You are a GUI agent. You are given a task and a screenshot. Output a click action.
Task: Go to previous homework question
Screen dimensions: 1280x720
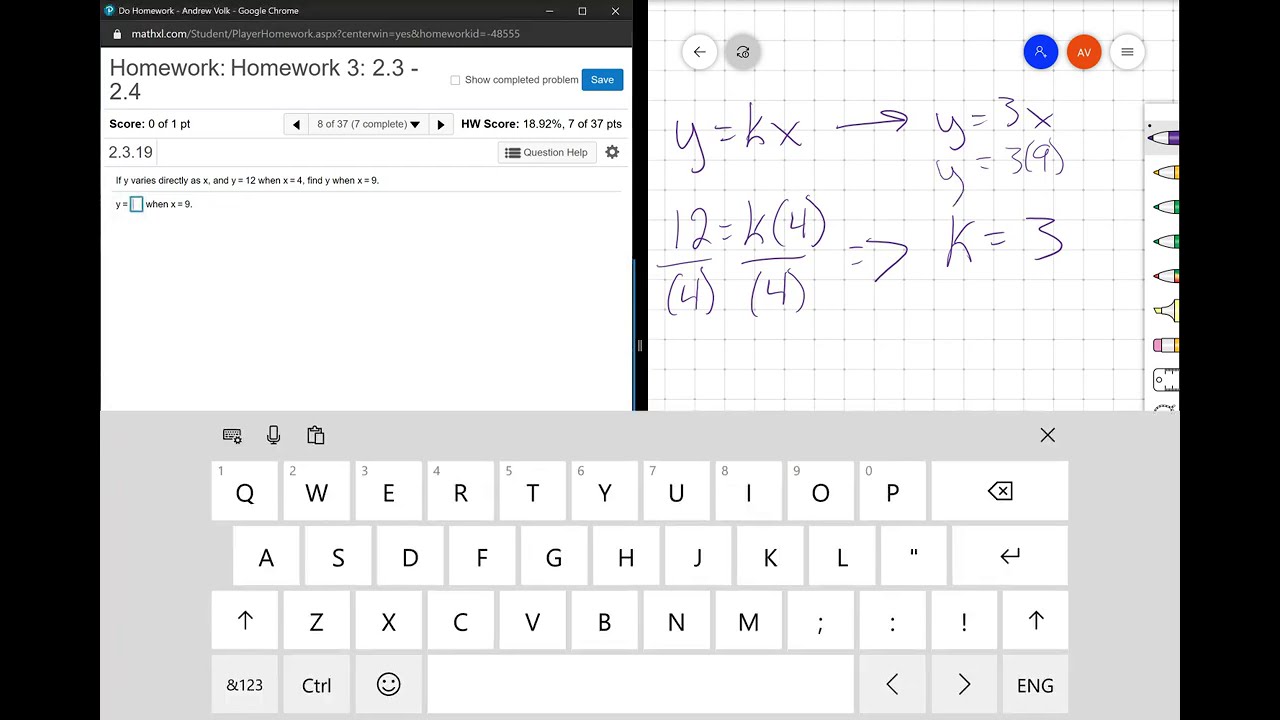coord(296,124)
